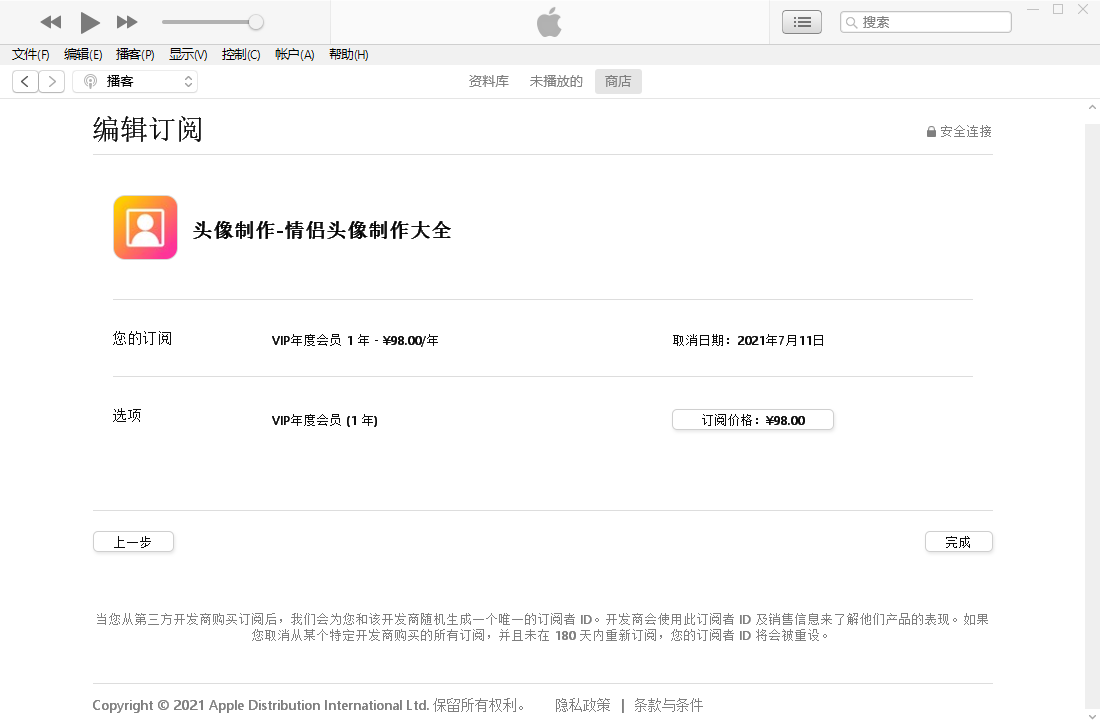Click the 上一步 button

point(133,542)
